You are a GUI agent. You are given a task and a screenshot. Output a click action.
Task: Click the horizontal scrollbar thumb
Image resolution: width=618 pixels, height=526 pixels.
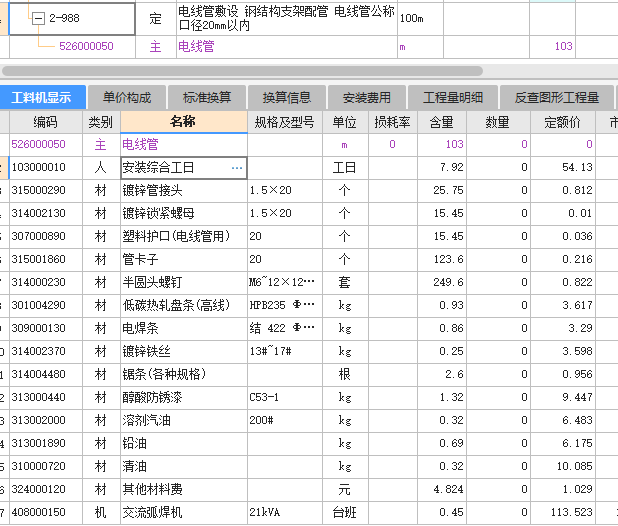pos(242,71)
